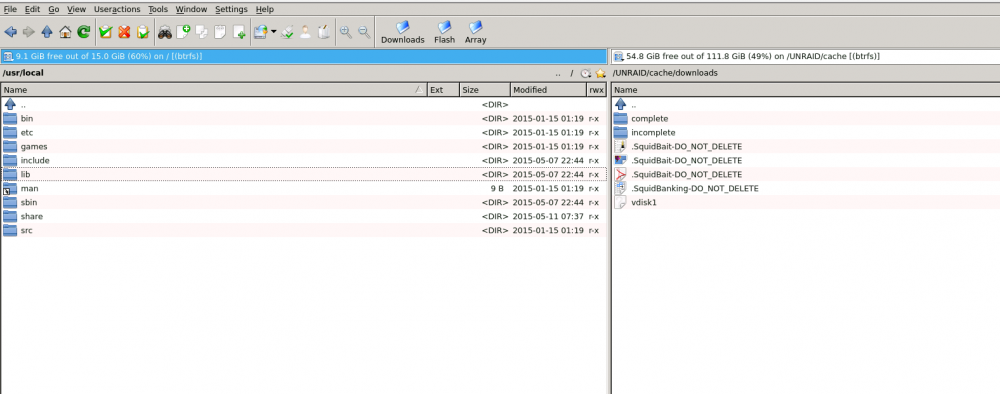Select the lib folder
This screenshot has height=394, width=1000.
(x=304, y=174)
